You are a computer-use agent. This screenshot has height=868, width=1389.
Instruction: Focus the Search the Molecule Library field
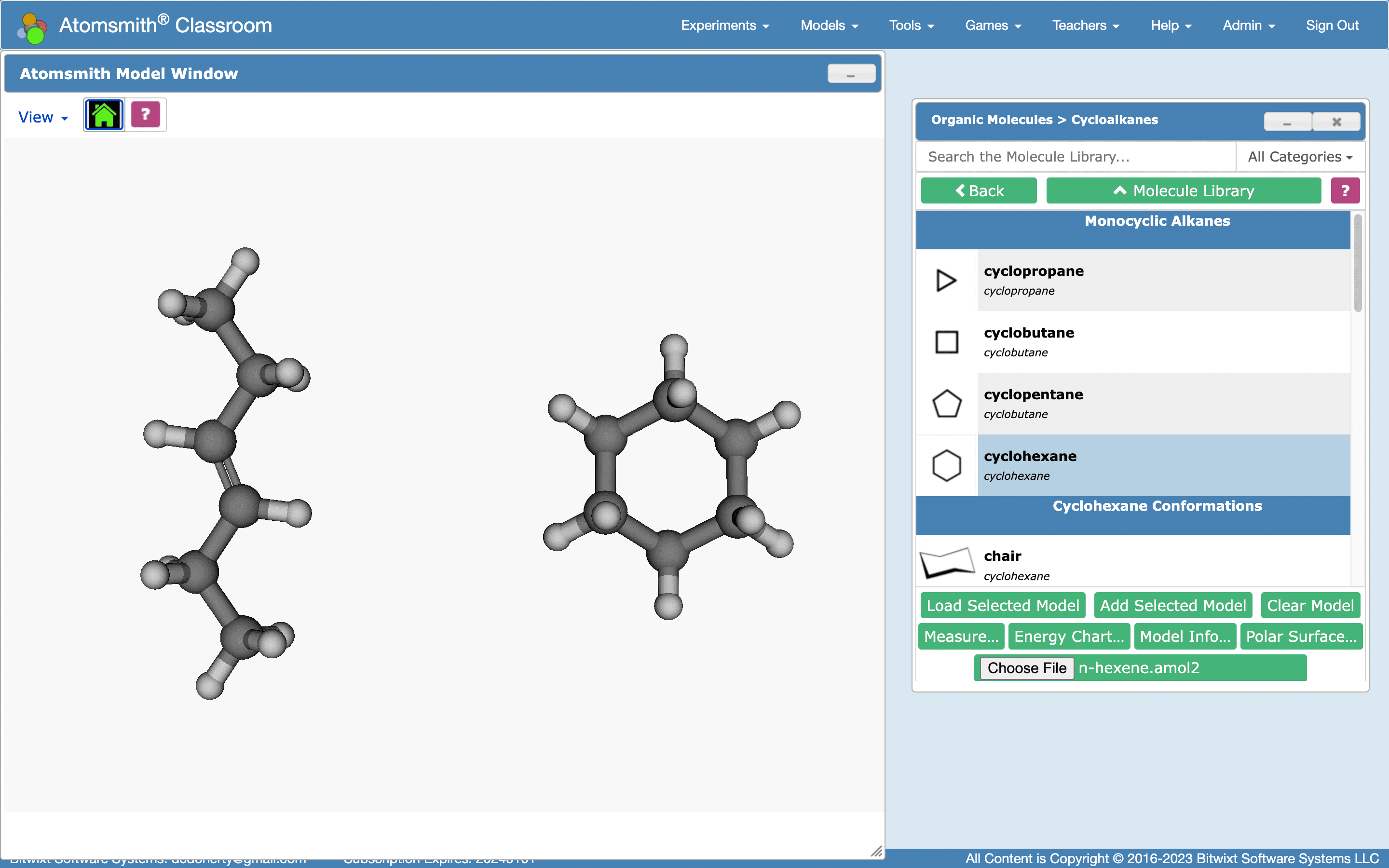tap(1076, 157)
